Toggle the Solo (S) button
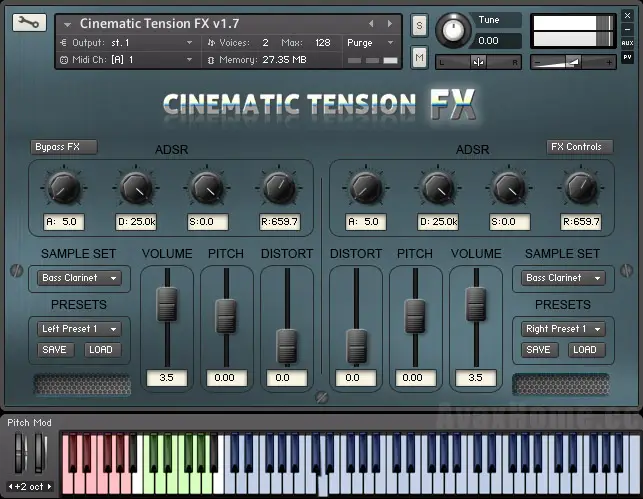The width and height of the screenshot is (643, 499). [419, 25]
